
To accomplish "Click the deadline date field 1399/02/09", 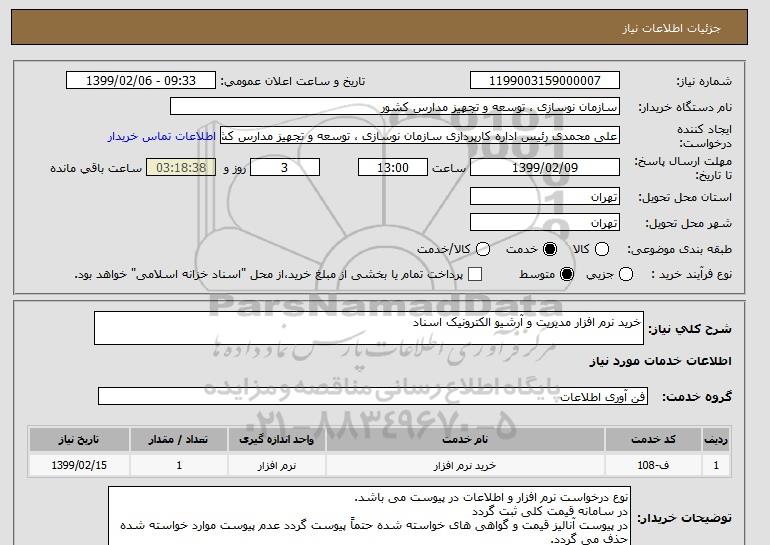I will 545,167.
